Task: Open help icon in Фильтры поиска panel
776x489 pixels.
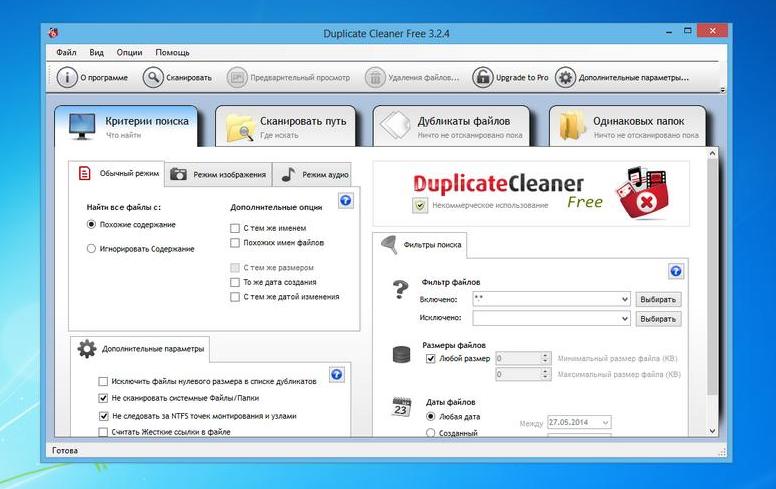Action: click(x=676, y=271)
